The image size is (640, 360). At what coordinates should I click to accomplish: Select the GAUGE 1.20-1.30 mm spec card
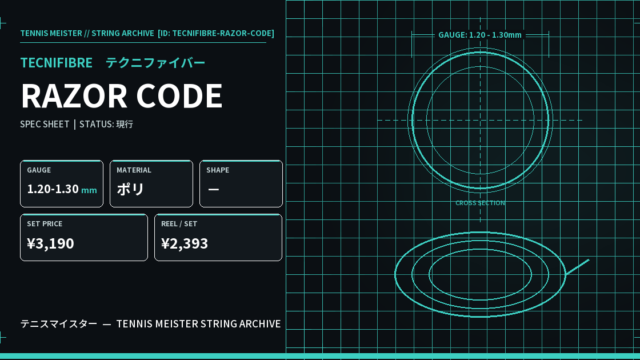point(62,184)
